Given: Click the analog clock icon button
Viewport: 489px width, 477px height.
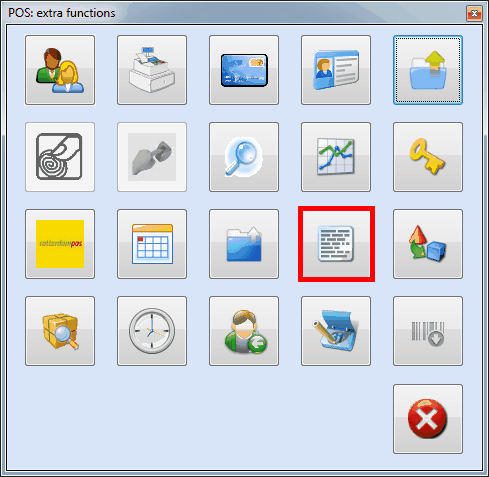Looking at the screenshot, I should tap(152, 331).
